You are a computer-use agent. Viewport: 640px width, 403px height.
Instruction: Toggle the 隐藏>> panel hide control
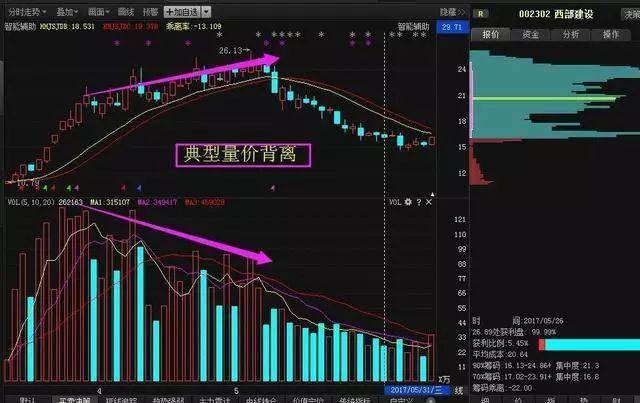[x=452, y=12]
